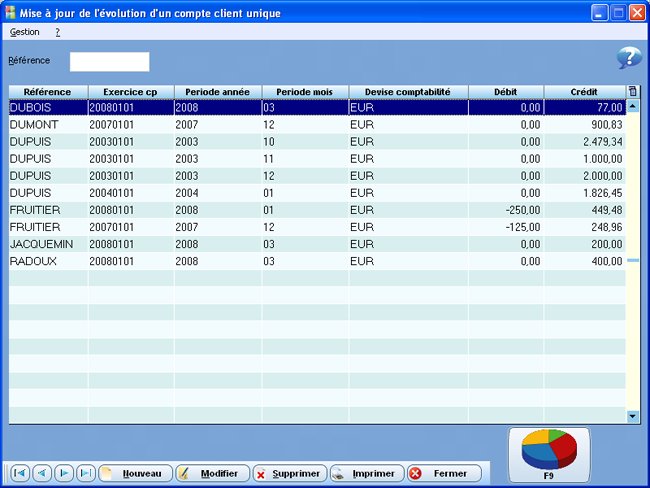Sort by the Periode mois column header
The image size is (650, 488).
pos(305,92)
